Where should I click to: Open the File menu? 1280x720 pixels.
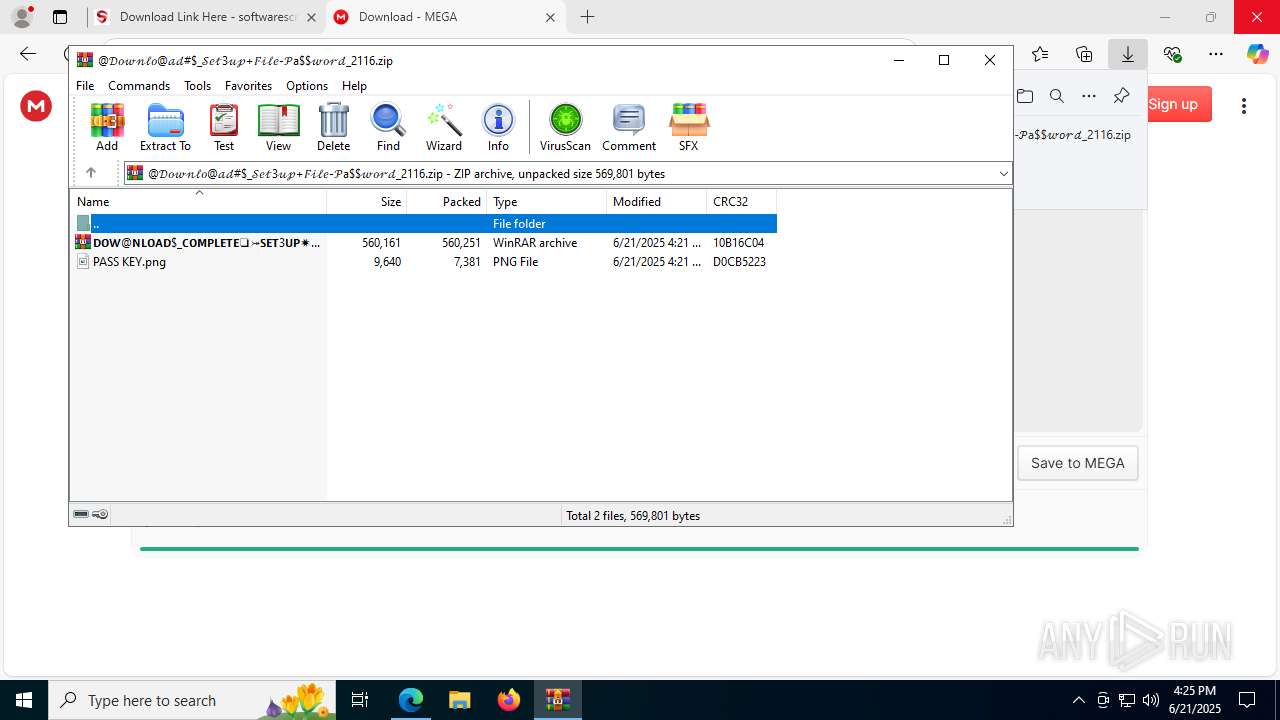[85, 86]
